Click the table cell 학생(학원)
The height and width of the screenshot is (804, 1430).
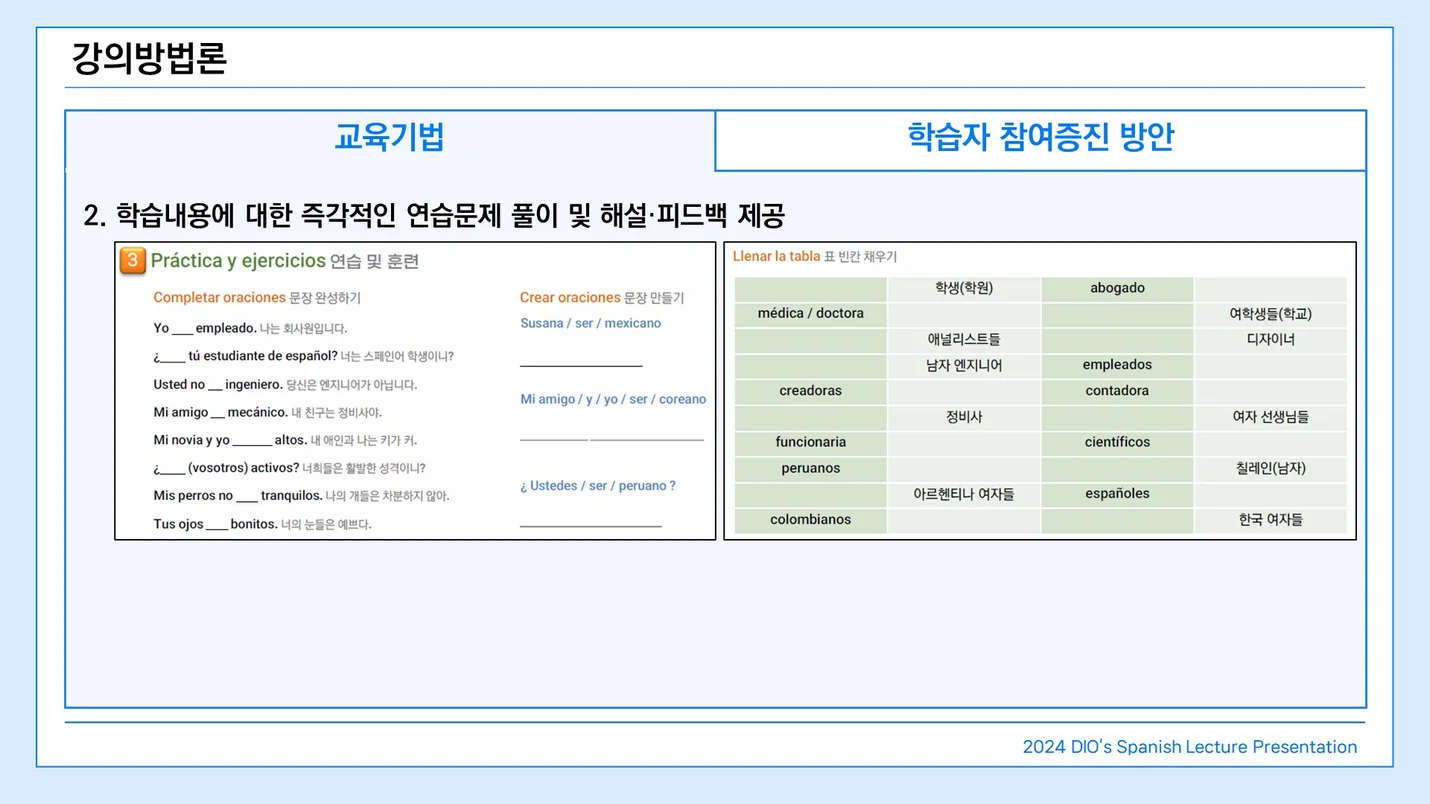964,288
